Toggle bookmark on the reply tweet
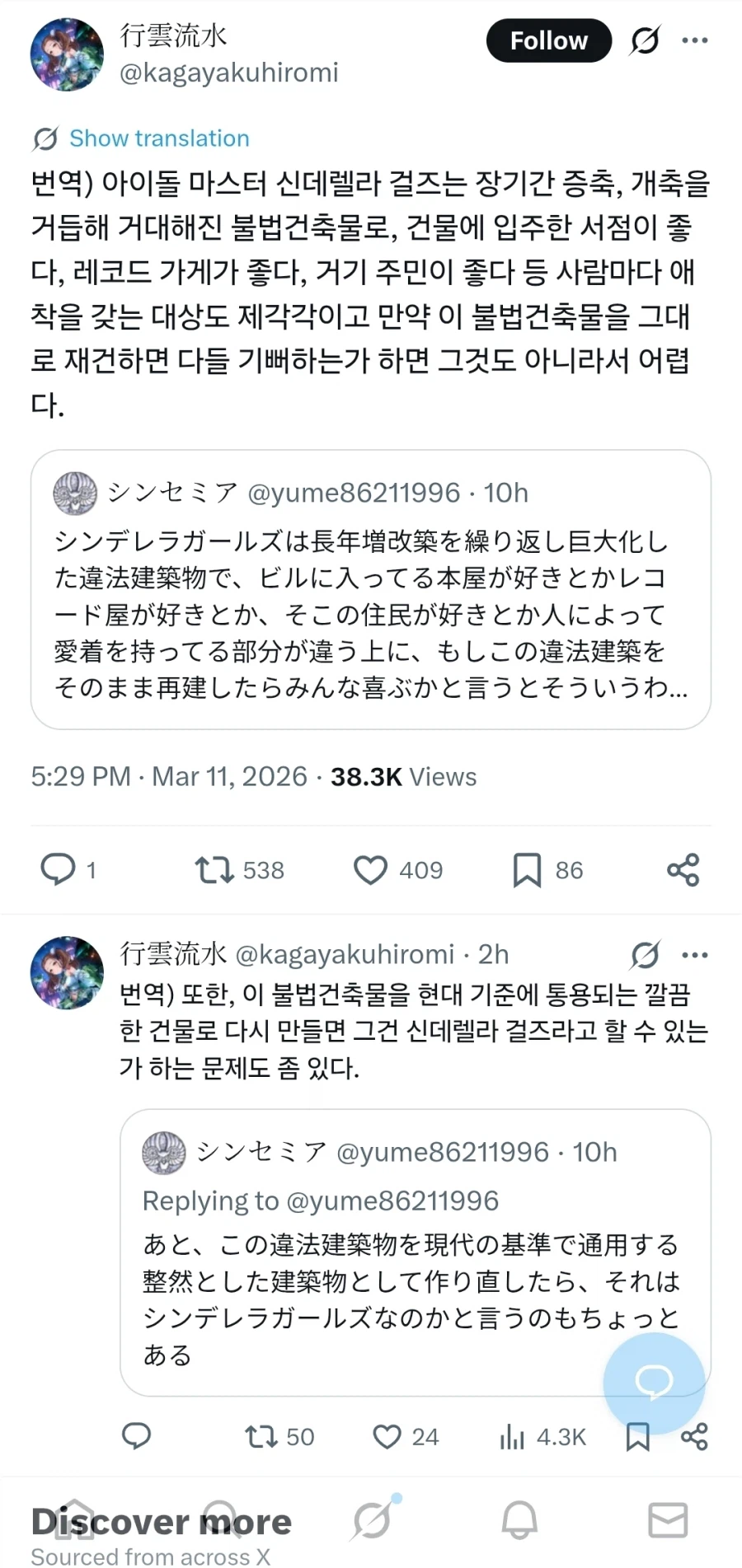 point(637,1437)
